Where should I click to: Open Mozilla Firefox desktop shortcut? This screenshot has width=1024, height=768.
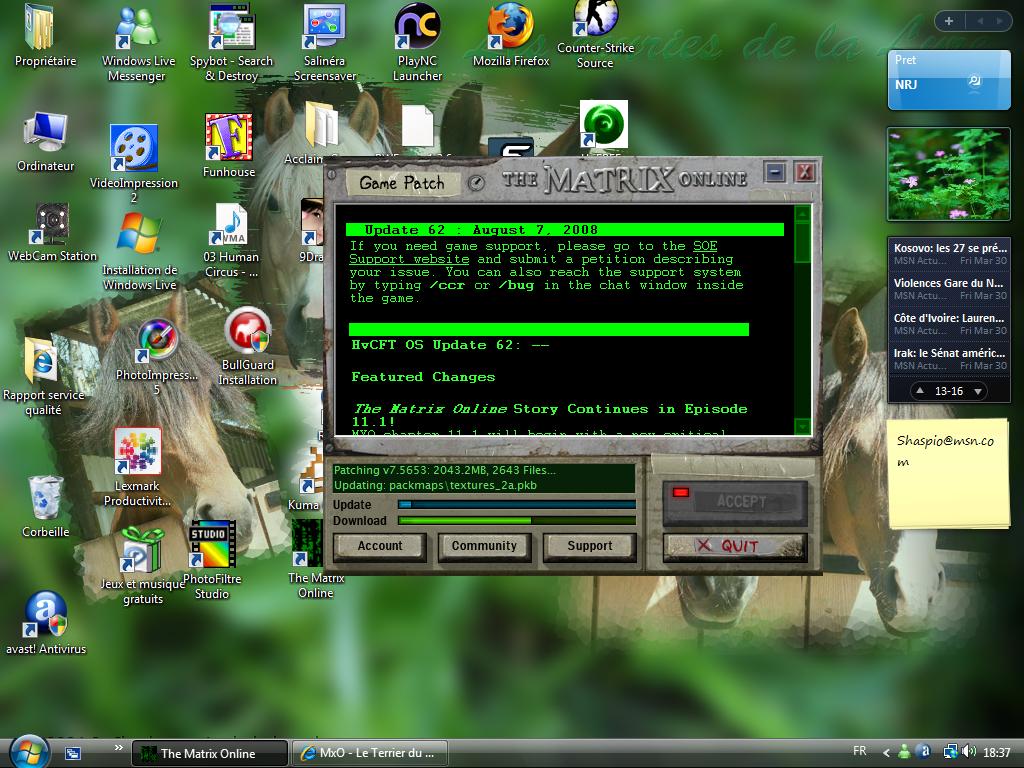pyautogui.click(x=511, y=36)
